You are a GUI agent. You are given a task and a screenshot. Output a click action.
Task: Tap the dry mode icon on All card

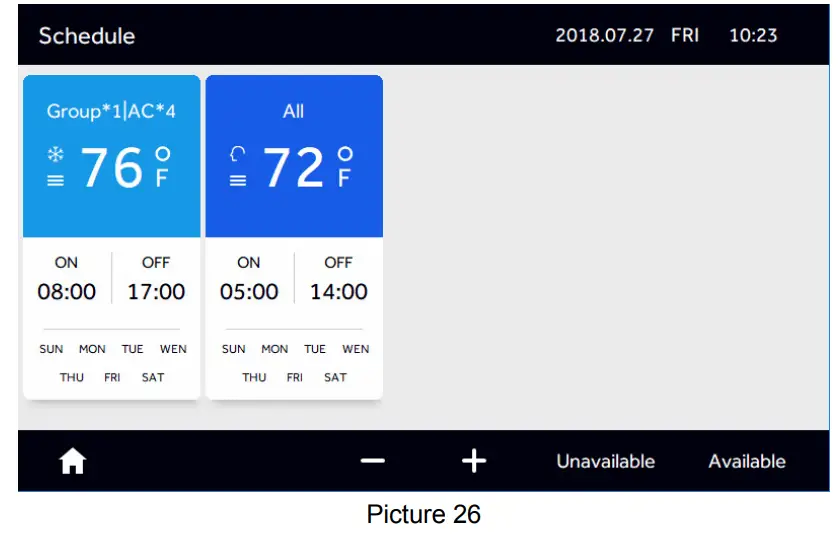238,154
